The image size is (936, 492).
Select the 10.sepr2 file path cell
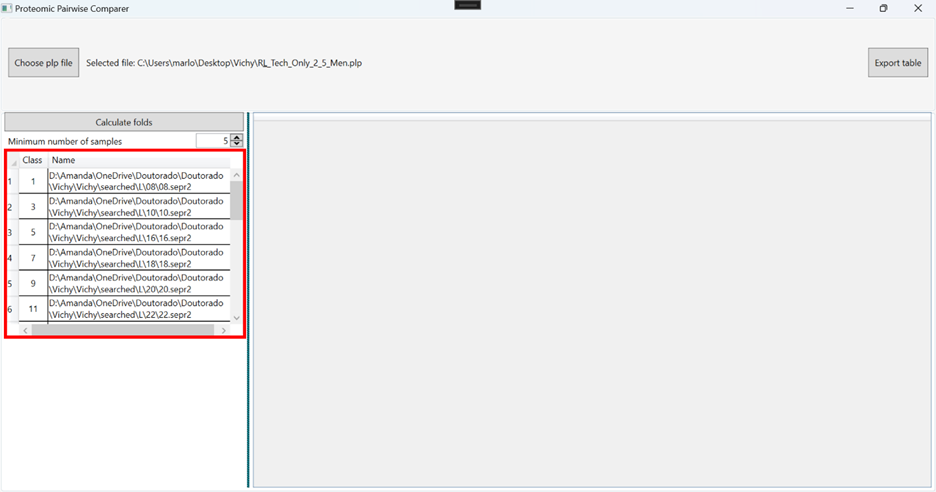[x=138, y=207]
